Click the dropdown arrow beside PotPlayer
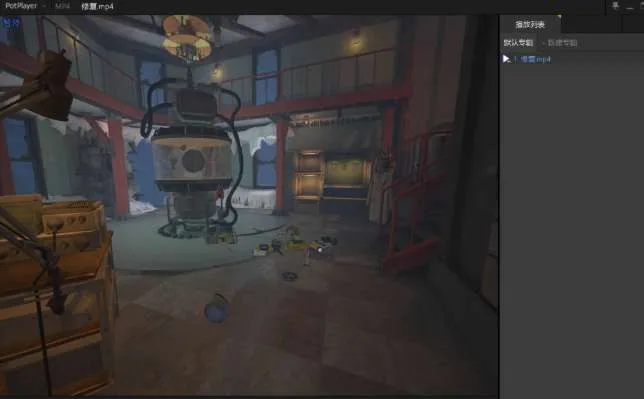The image size is (644, 399). point(44,6)
